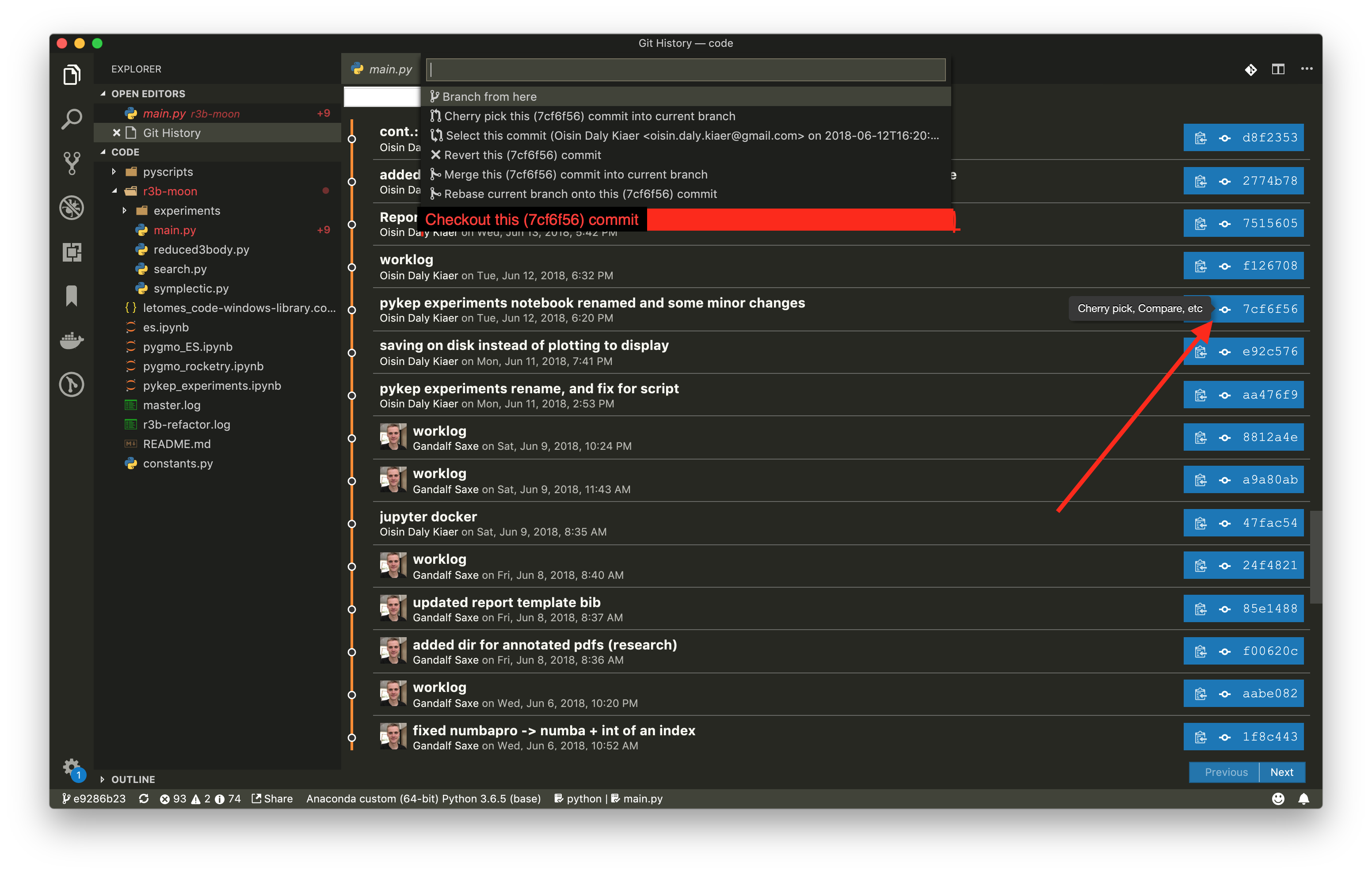
Task: Click the Git source control icon top right
Action: [x=1250, y=69]
